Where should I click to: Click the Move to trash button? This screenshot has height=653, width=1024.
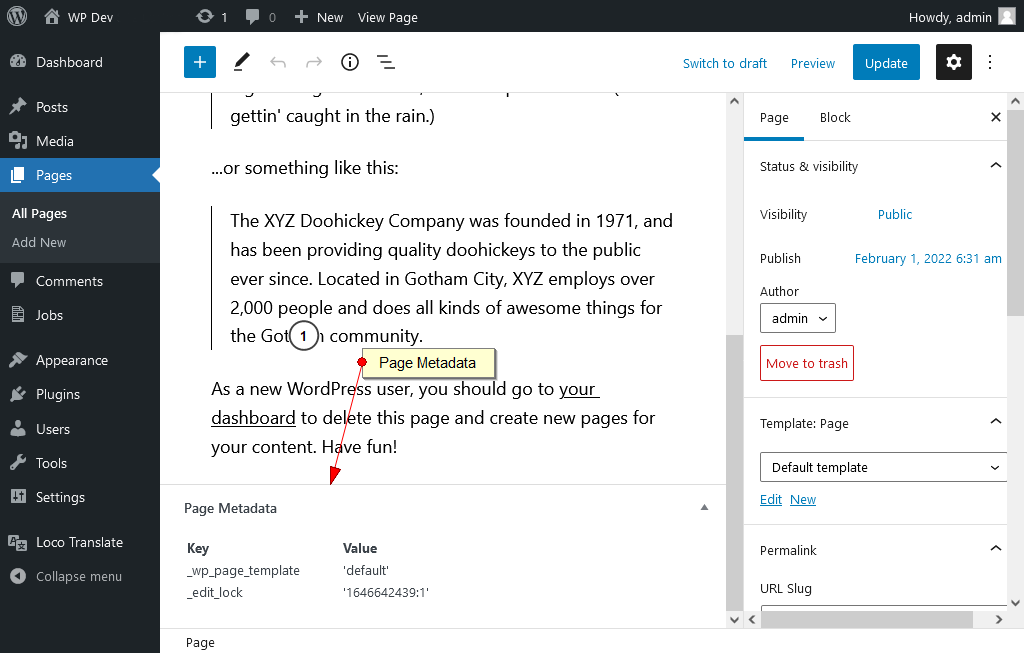tap(806, 363)
